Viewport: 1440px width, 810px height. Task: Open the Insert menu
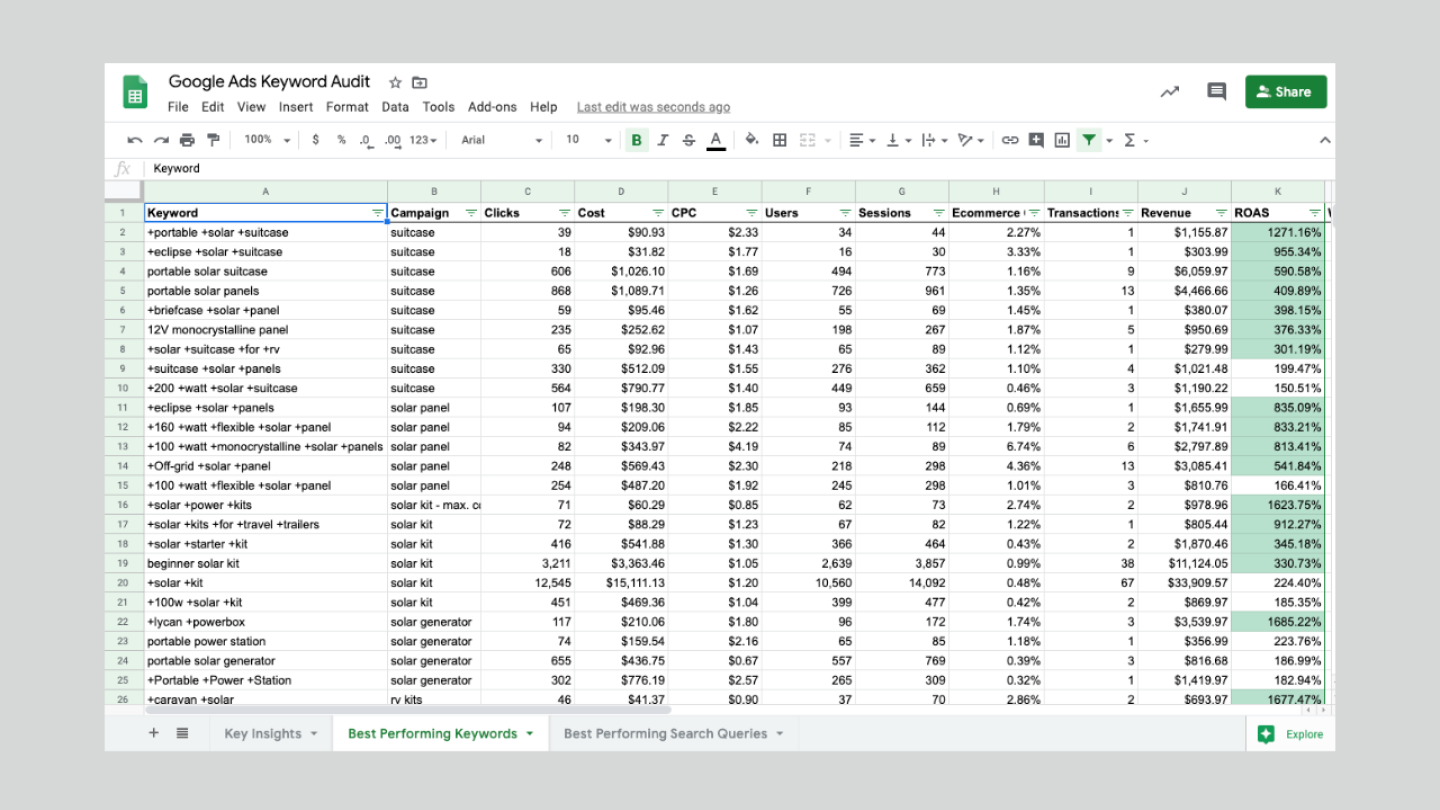tap(296, 107)
